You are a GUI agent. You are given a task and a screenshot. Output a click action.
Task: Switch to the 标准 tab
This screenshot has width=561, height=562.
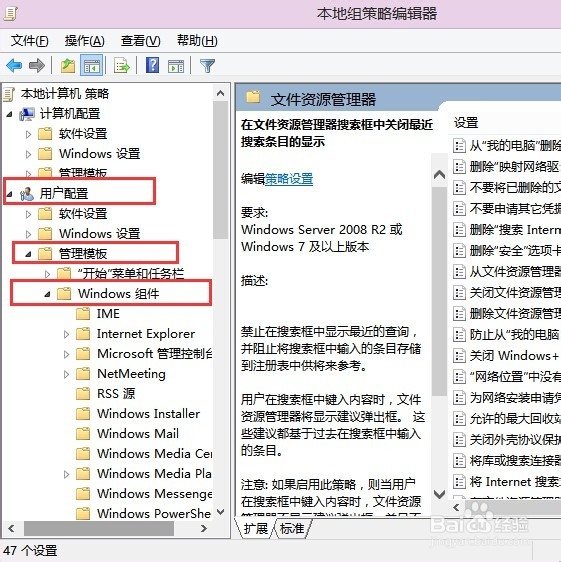pos(292,528)
